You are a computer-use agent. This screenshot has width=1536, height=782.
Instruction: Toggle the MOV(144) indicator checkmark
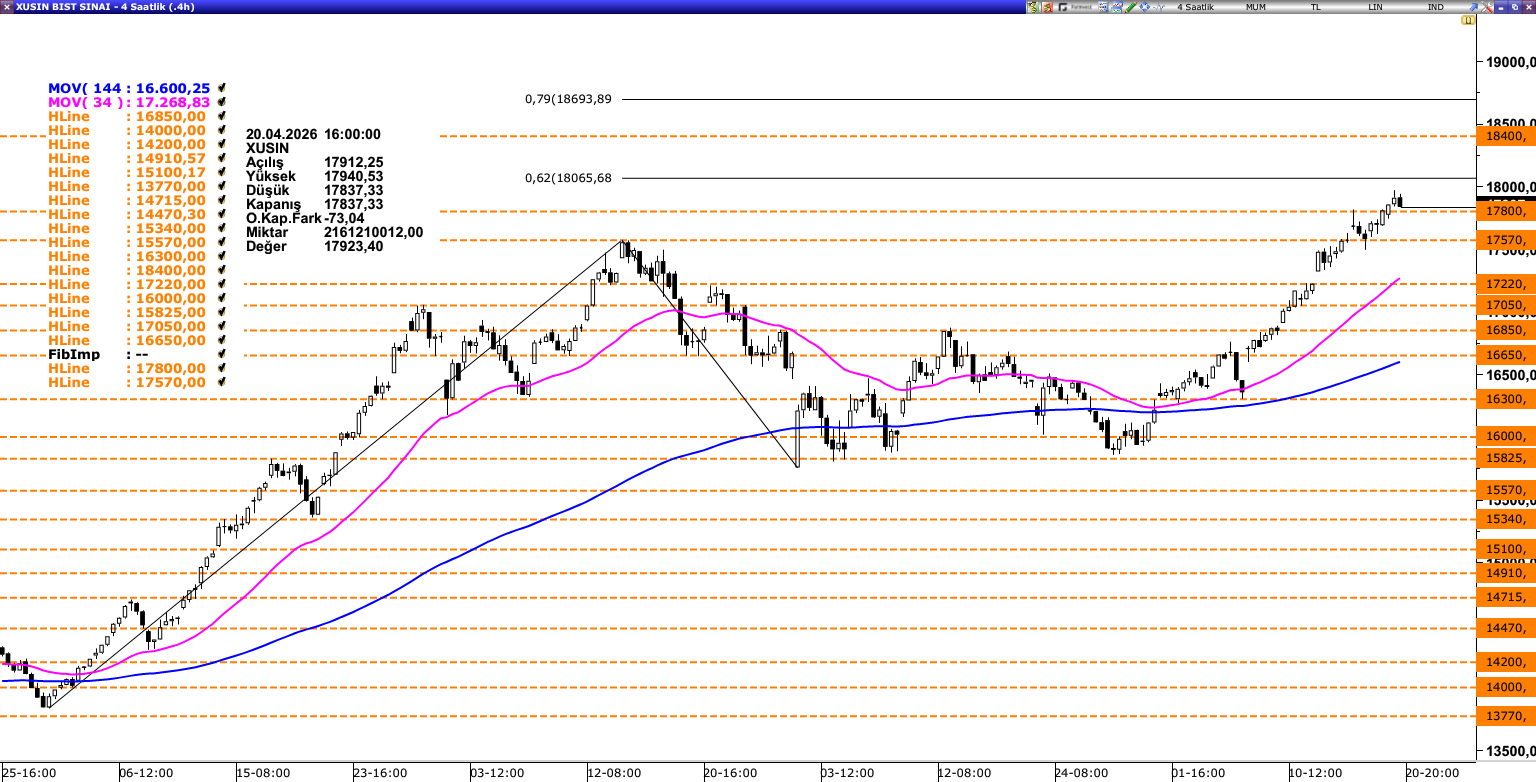222,88
